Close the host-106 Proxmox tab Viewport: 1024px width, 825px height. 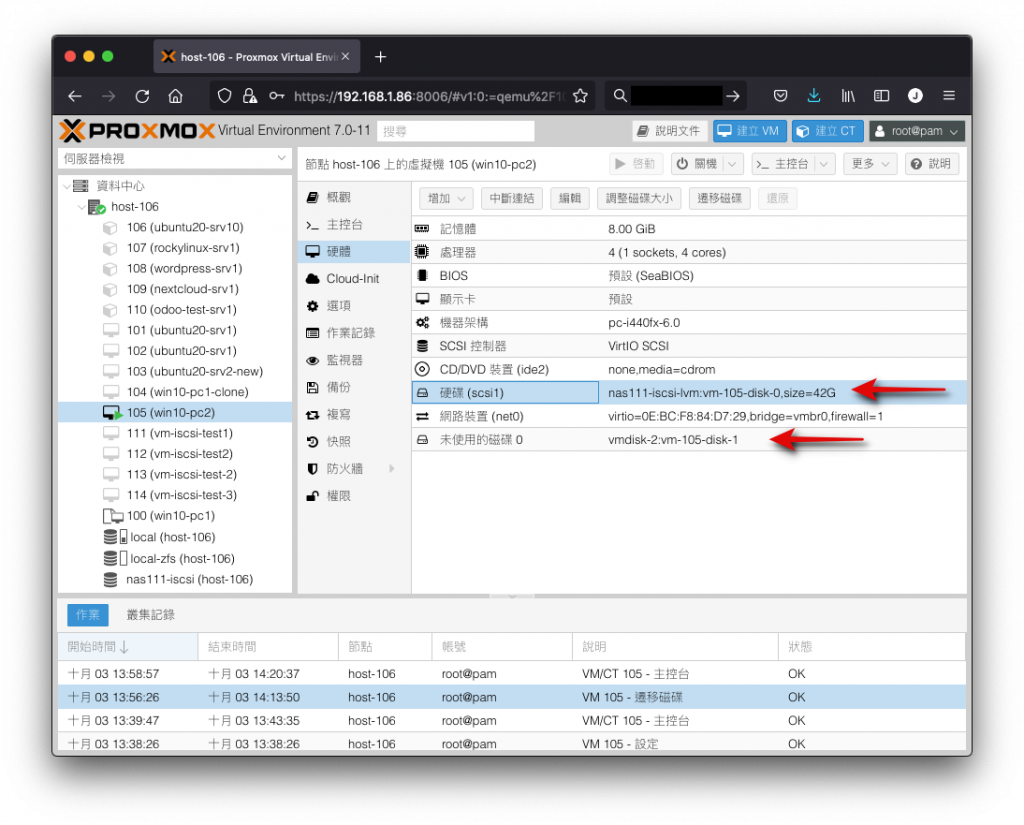coord(345,57)
